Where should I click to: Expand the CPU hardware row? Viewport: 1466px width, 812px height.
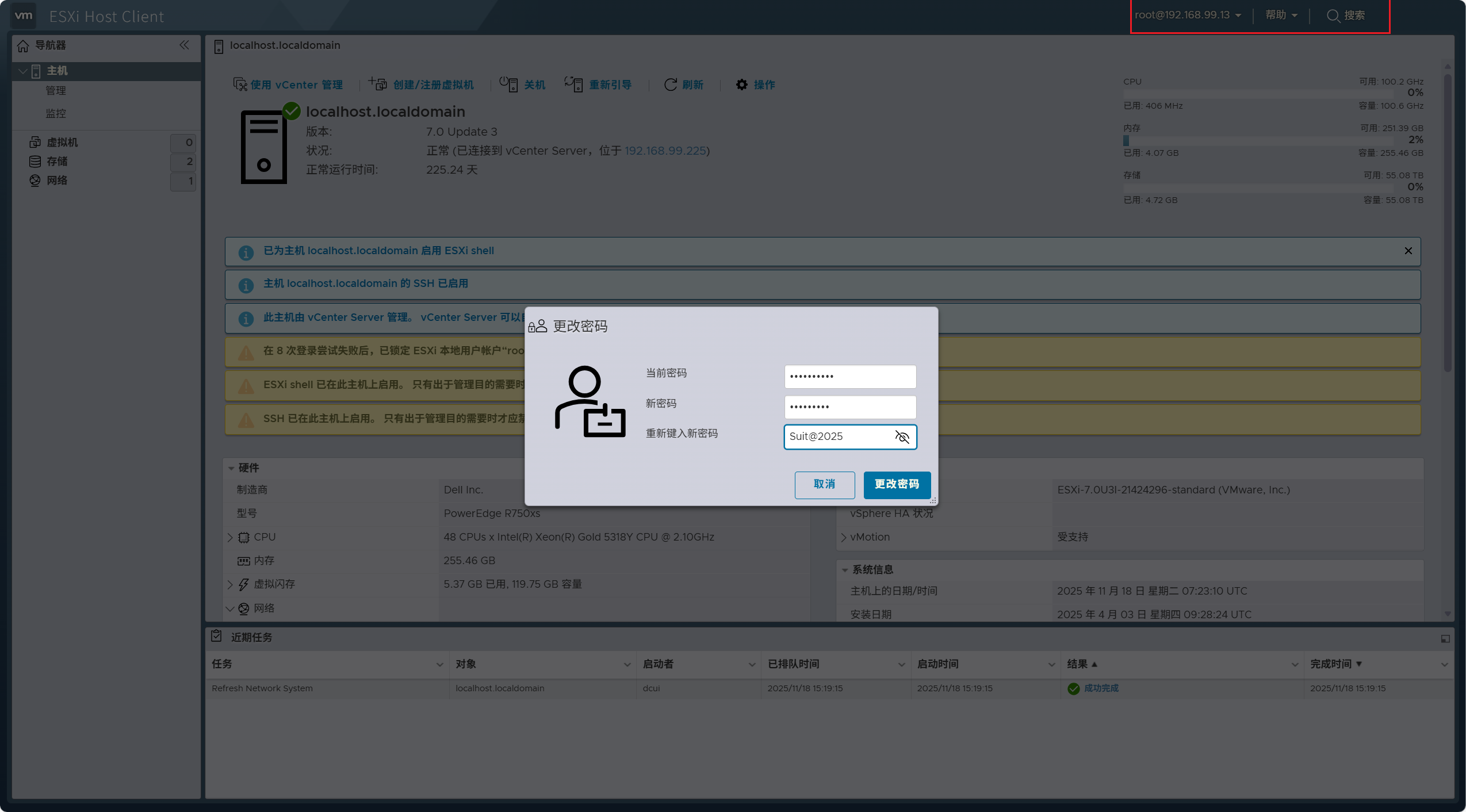click(x=230, y=537)
